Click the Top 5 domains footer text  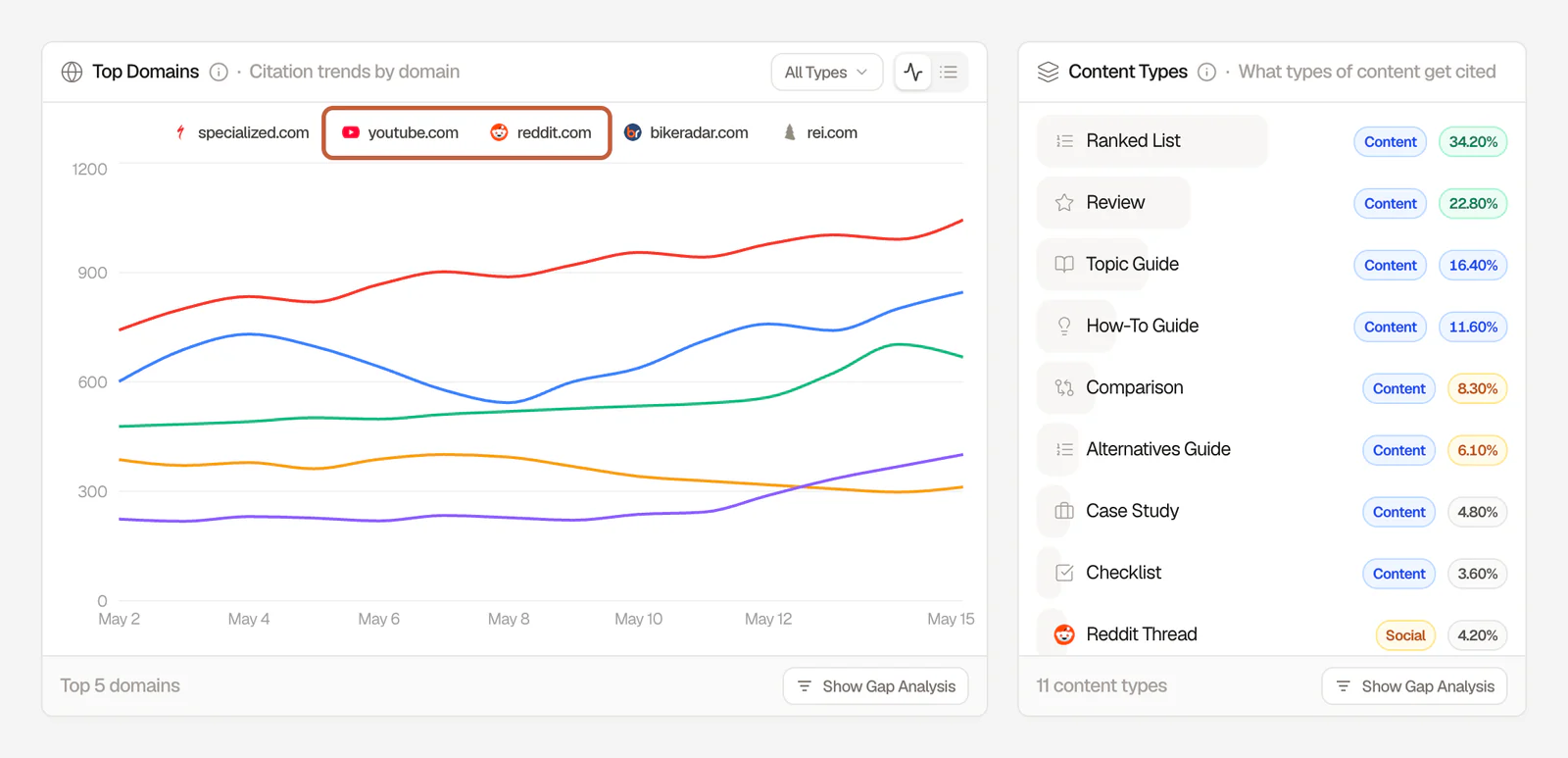tap(121, 685)
